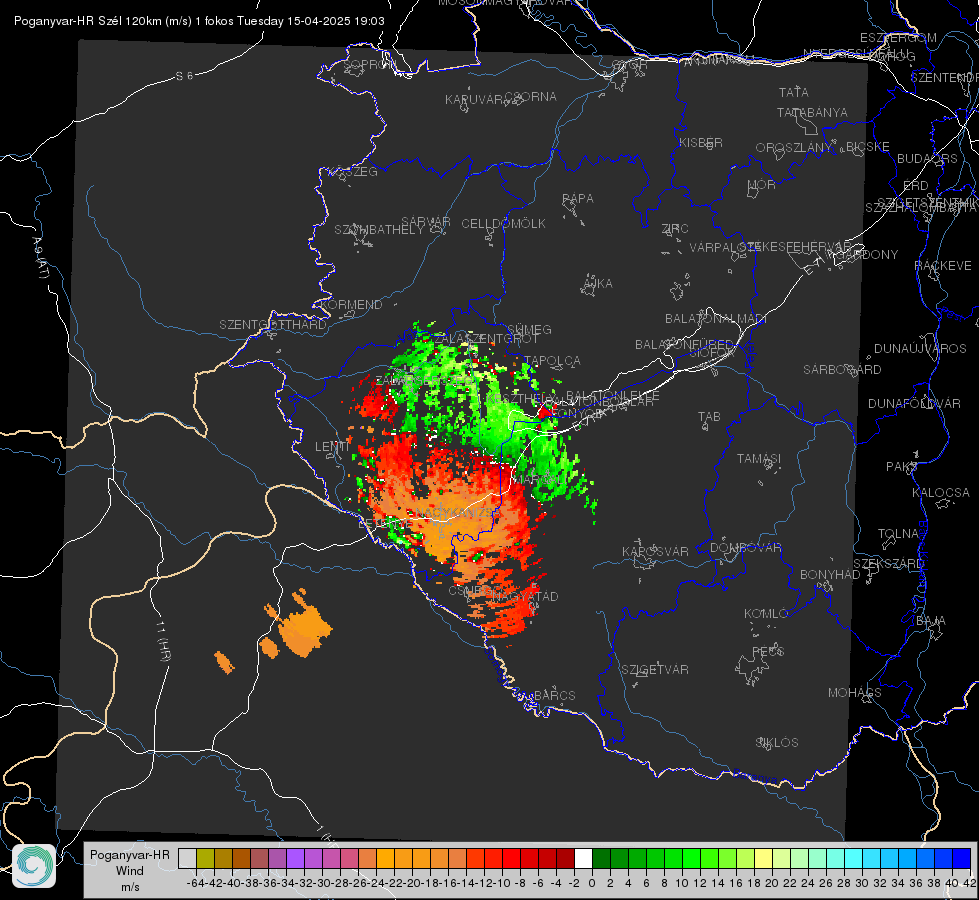This screenshot has width=979, height=900.
Task: Click the TATABANYA city label
Action: [x=812, y=112]
